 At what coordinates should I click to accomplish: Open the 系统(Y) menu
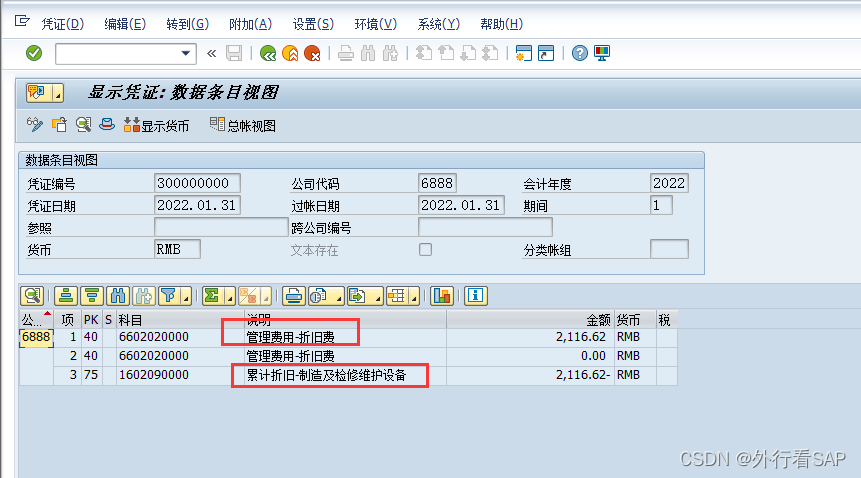coord(439,24)
